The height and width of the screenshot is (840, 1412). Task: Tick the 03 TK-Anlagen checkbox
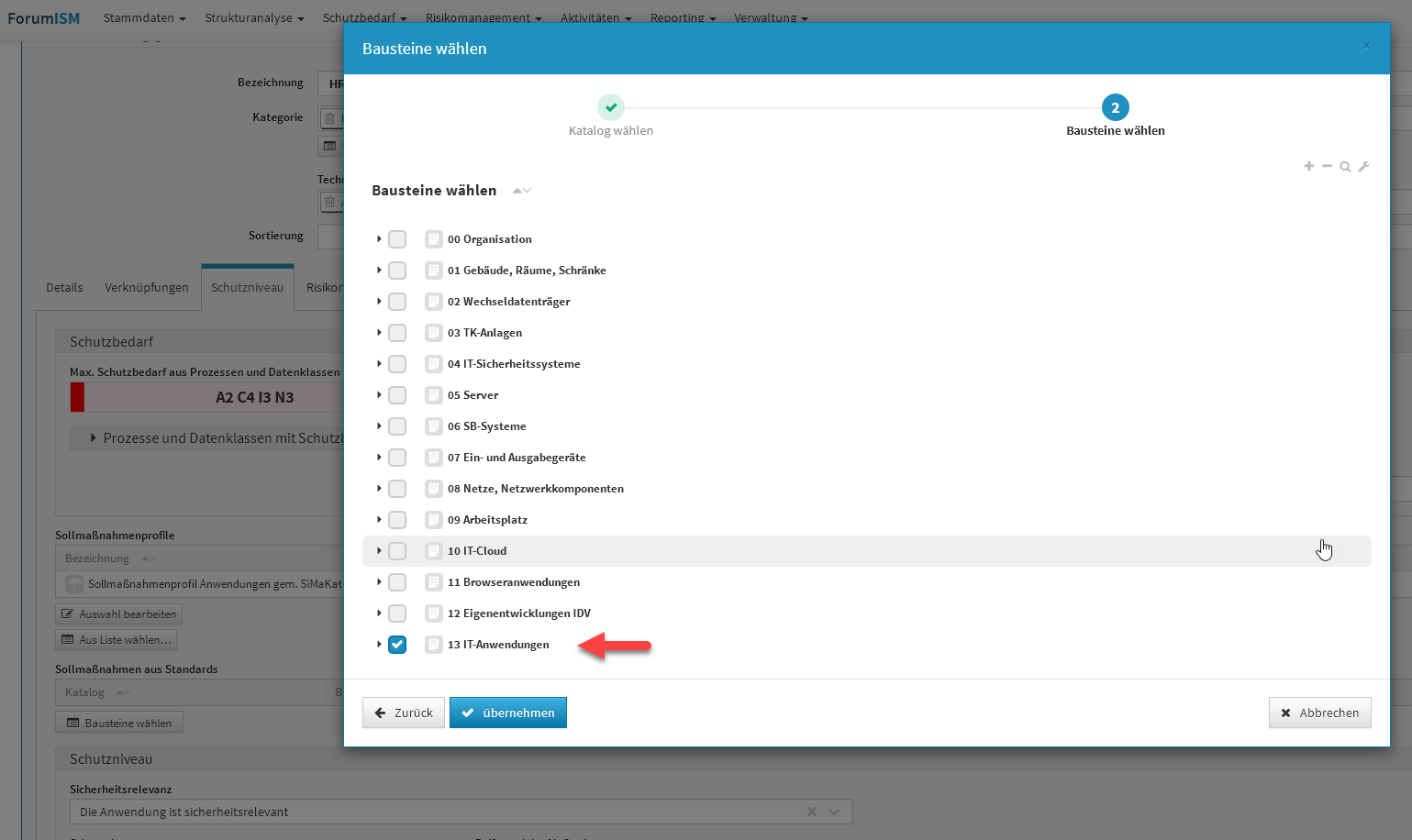(x=397, y=333)
